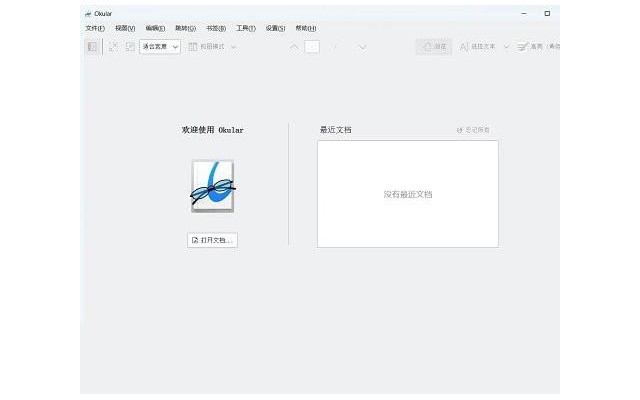The height and width of the screenshot is (400, 640).
Task: Click the 打开文档... button
Action: pyautogui.click(x=212, y=240)
